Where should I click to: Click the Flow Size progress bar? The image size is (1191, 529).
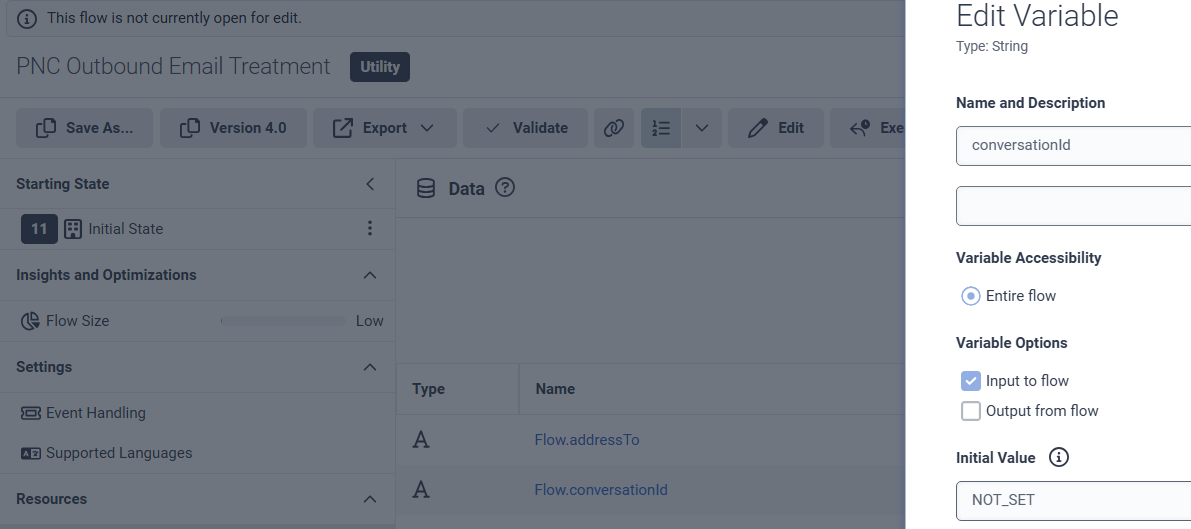(283, 321)
